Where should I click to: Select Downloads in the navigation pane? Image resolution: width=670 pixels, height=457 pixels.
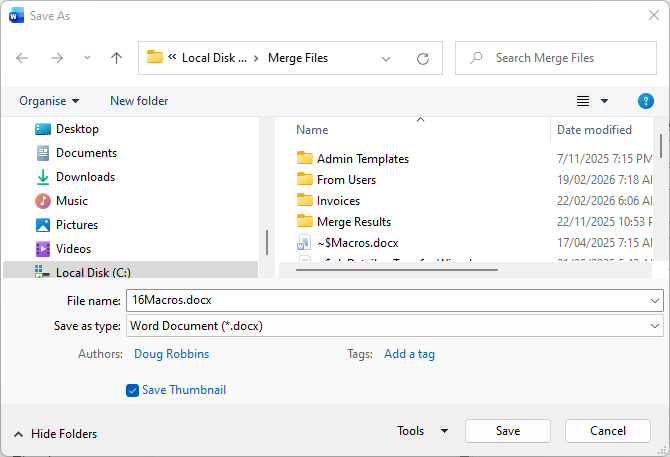tap(85, 177)
